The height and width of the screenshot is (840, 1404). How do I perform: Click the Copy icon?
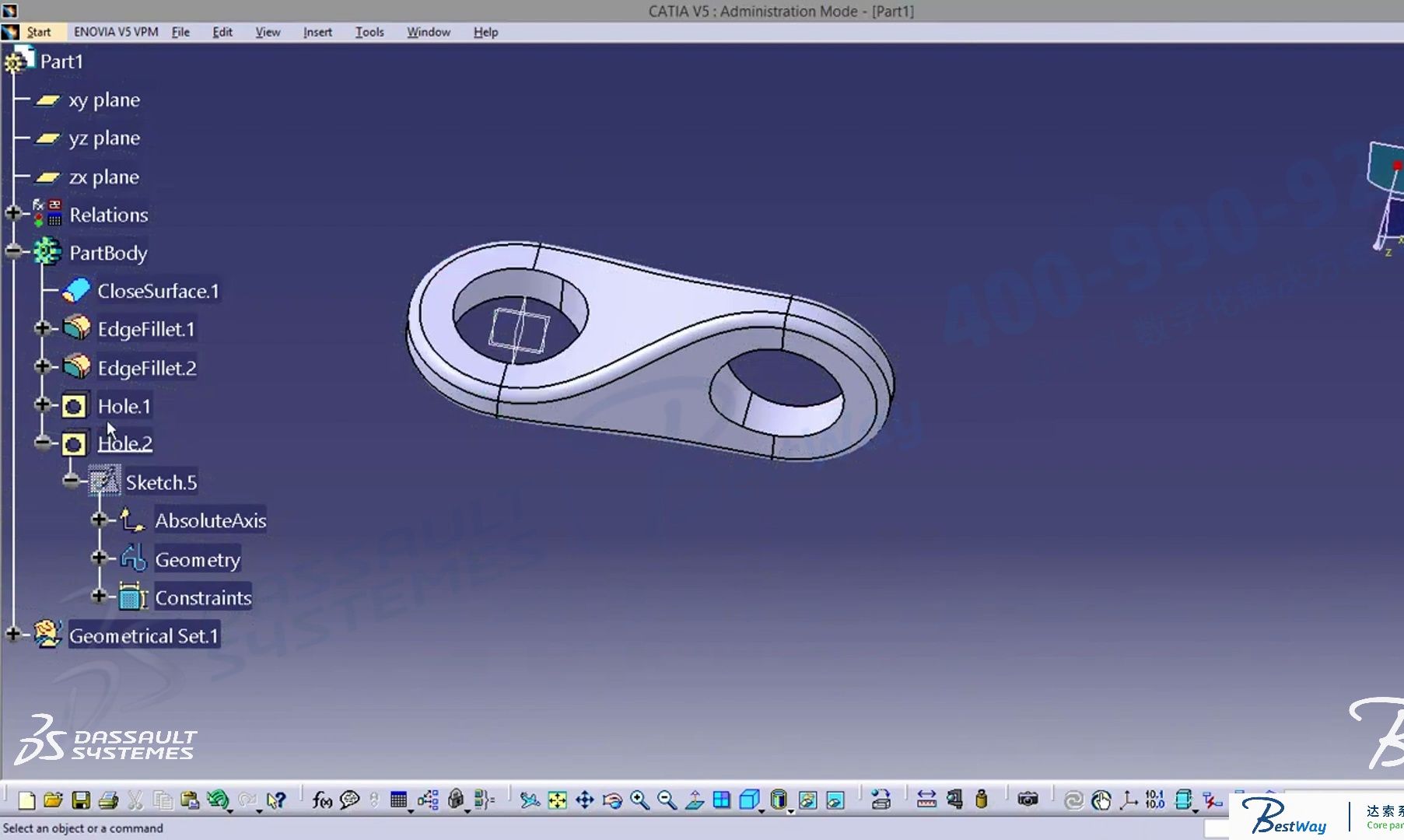163,800
